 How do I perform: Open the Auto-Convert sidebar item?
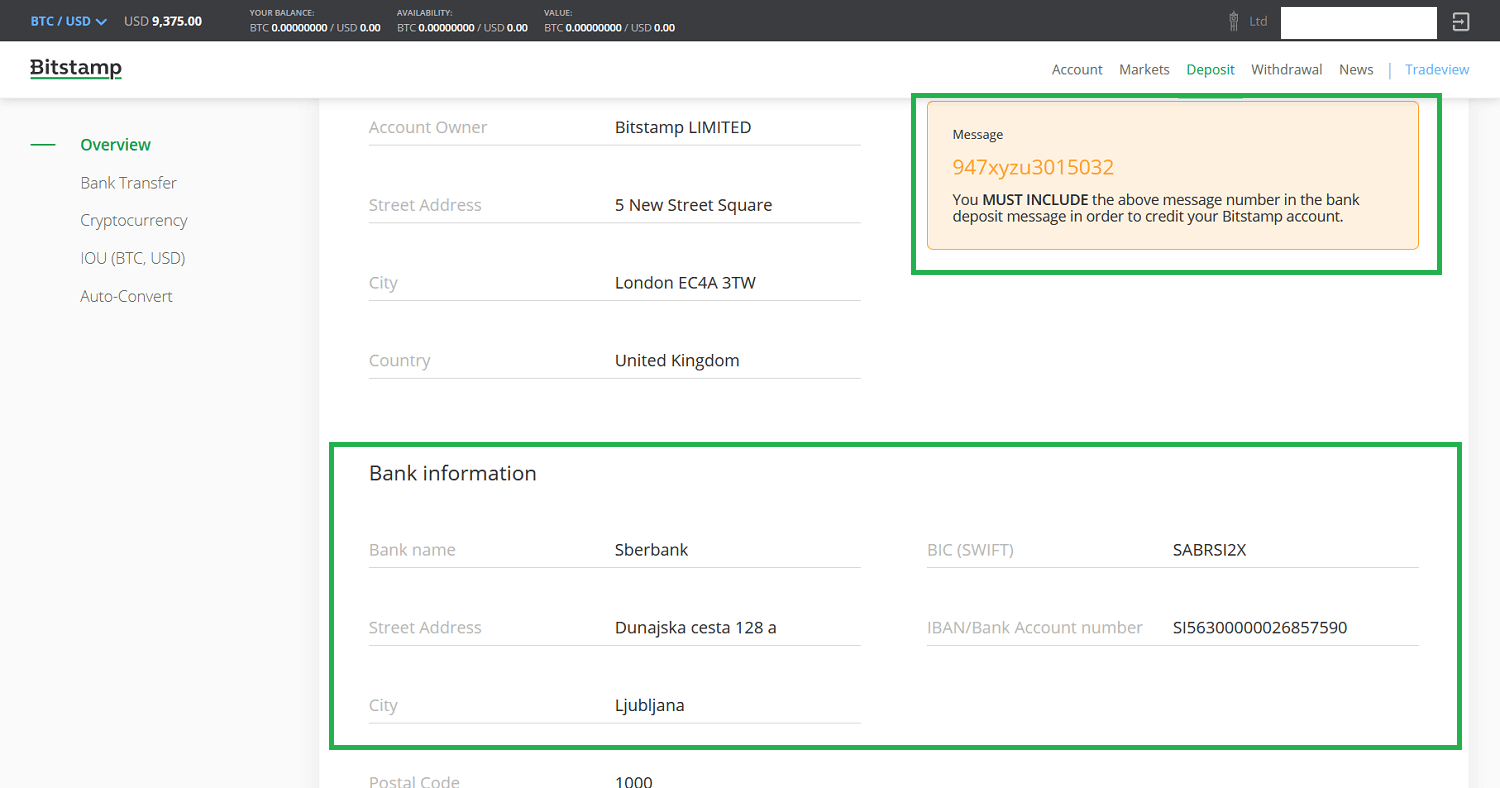[127, 296]
